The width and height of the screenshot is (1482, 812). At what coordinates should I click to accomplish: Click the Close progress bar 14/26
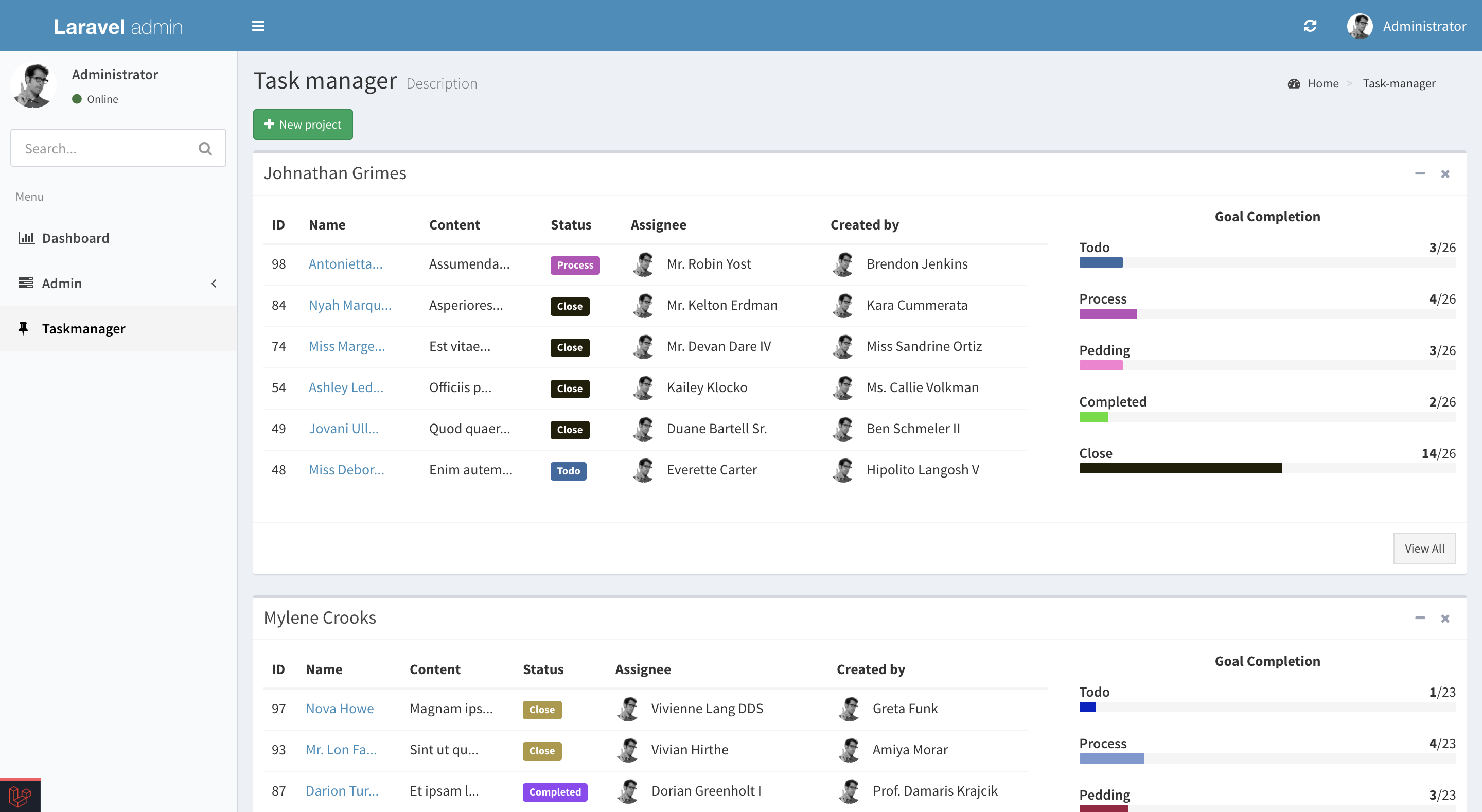pyautogui.click(x=1180, y=468)
